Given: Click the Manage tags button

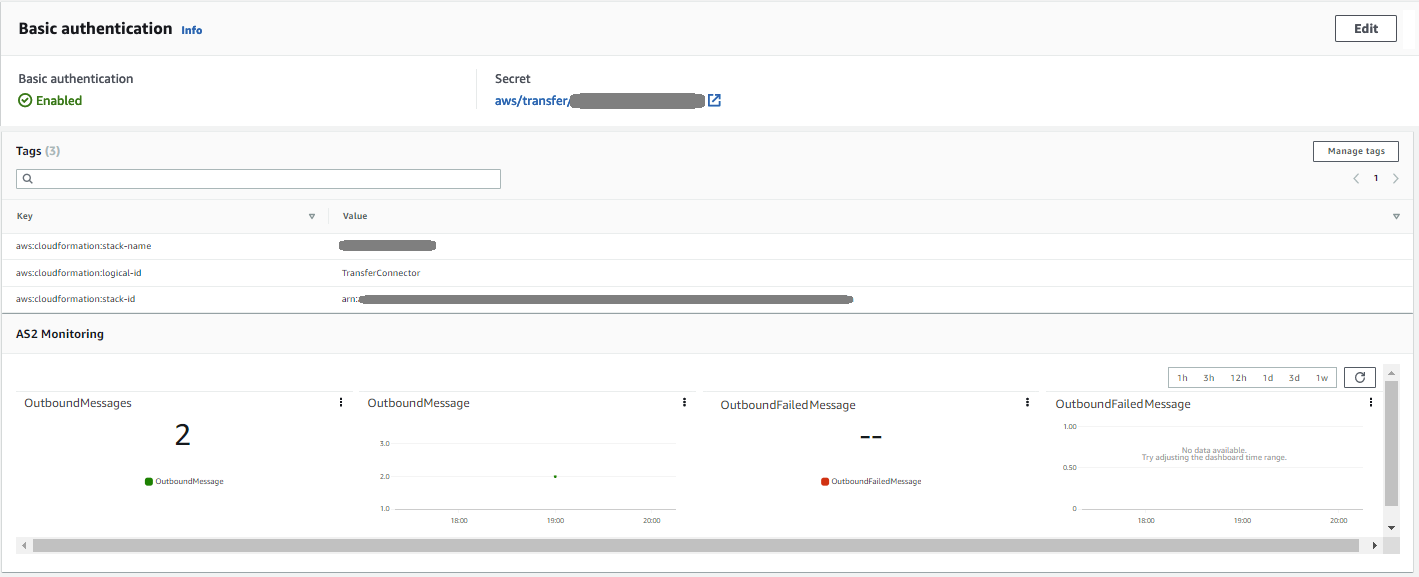Looking at the screenshot, I should click(x=1356, y=151).
